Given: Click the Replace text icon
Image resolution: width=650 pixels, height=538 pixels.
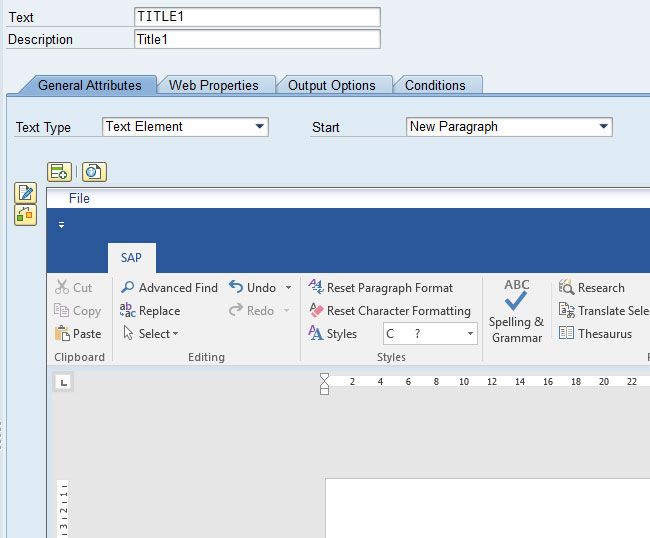Looking at the screenshot, I should click(x=127, y=311).
